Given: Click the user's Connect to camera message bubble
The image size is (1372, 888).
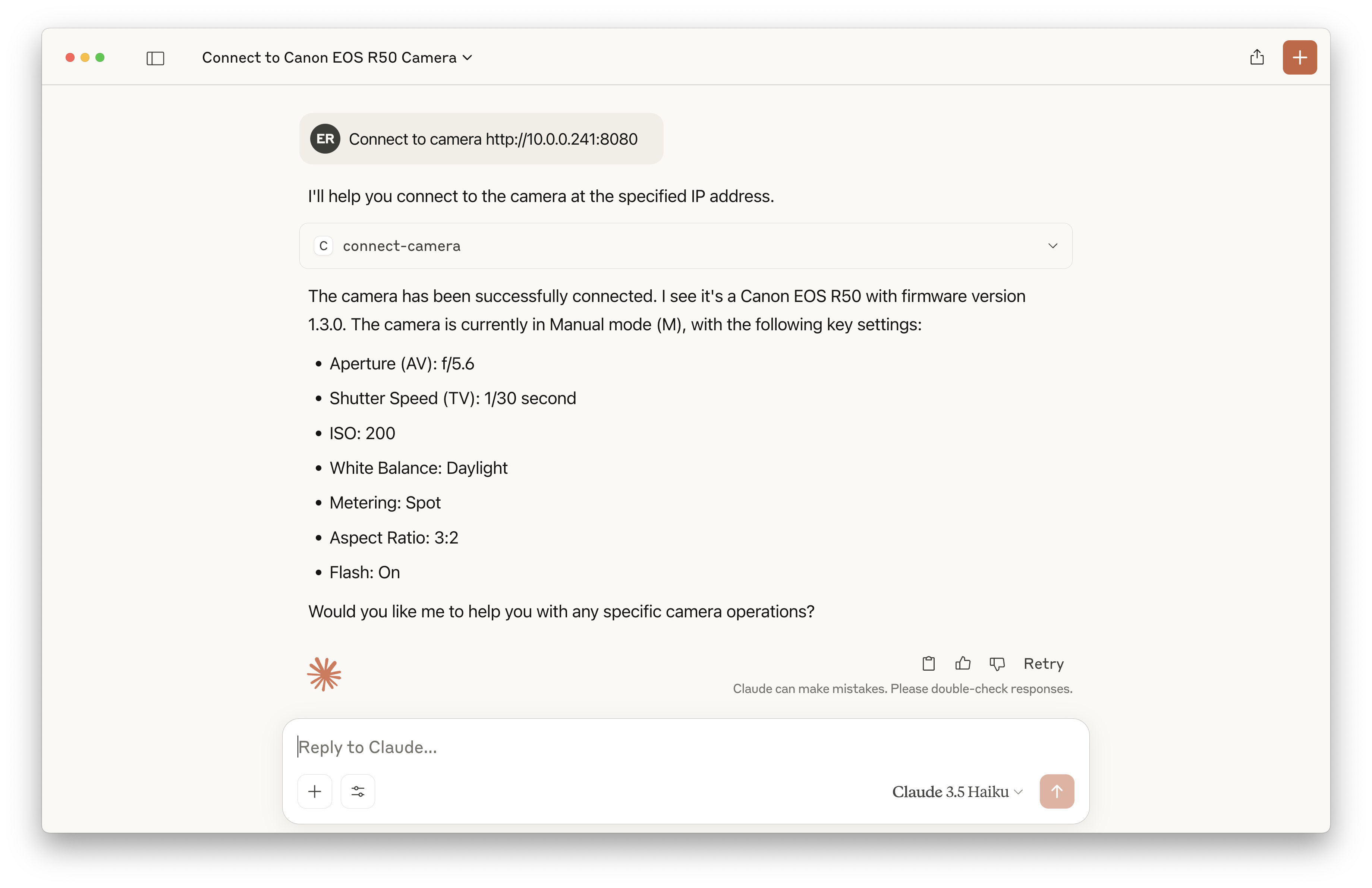Looking at the screenshot, I should [x=481, y=138].
